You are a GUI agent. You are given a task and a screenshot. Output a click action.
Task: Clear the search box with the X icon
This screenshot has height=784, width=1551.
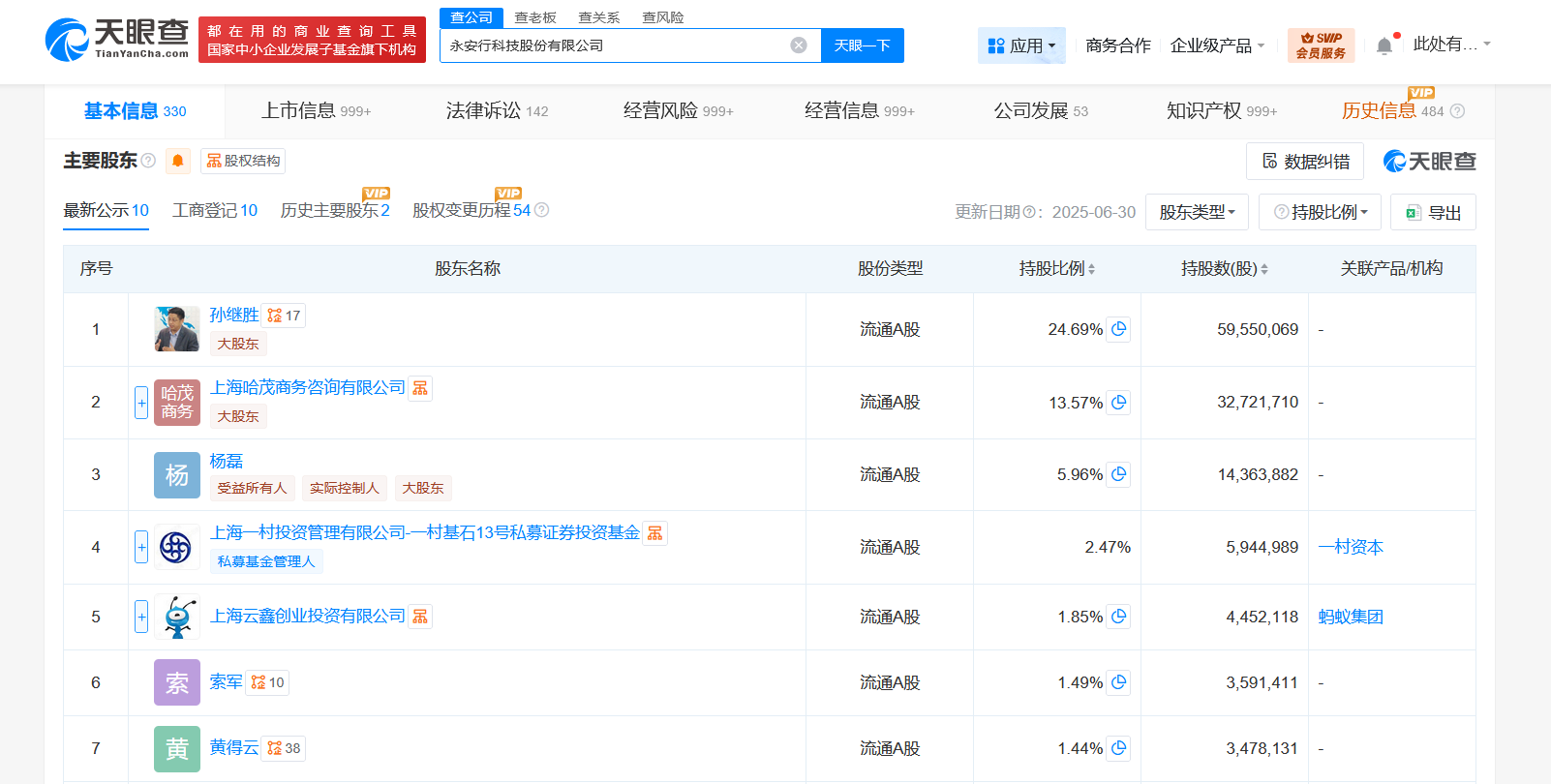[799, 45]
